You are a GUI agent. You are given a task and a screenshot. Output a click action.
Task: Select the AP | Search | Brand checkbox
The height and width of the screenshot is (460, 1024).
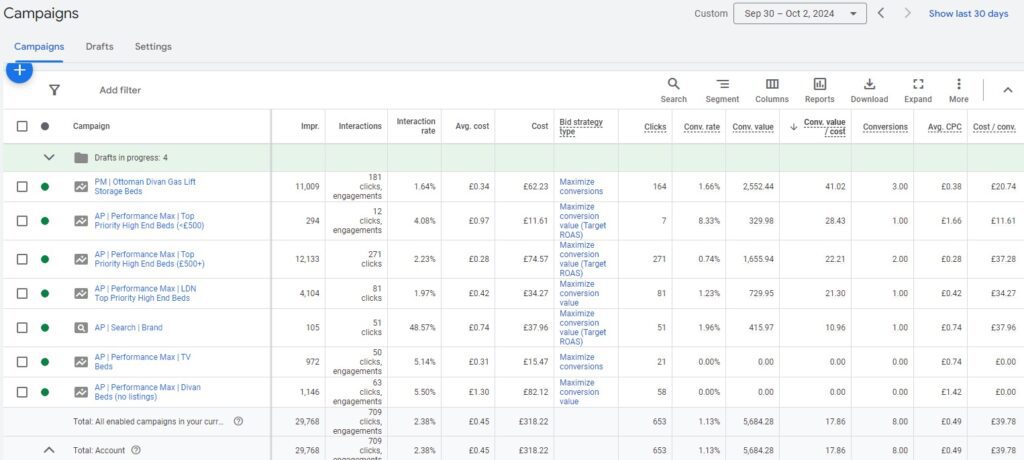22,328
